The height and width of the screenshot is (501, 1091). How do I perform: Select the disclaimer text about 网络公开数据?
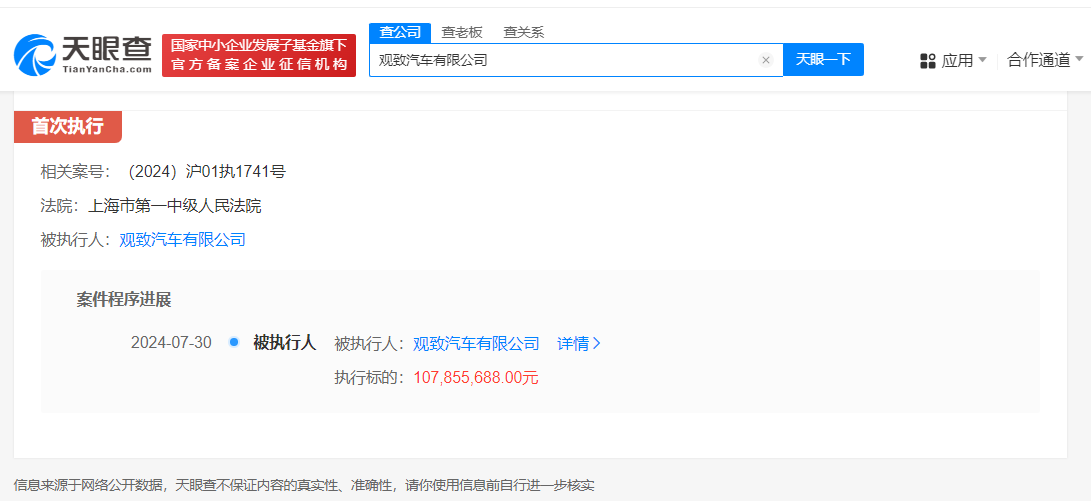coord(304,485)
